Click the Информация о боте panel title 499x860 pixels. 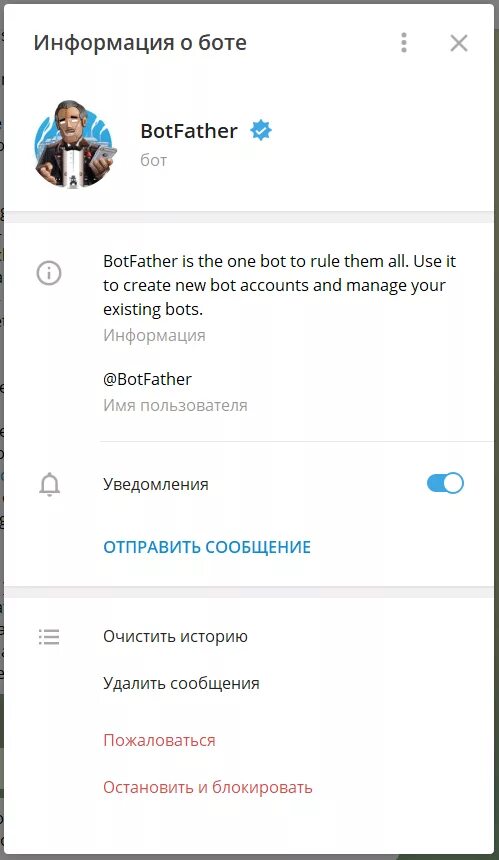click(x=140, y=43)
